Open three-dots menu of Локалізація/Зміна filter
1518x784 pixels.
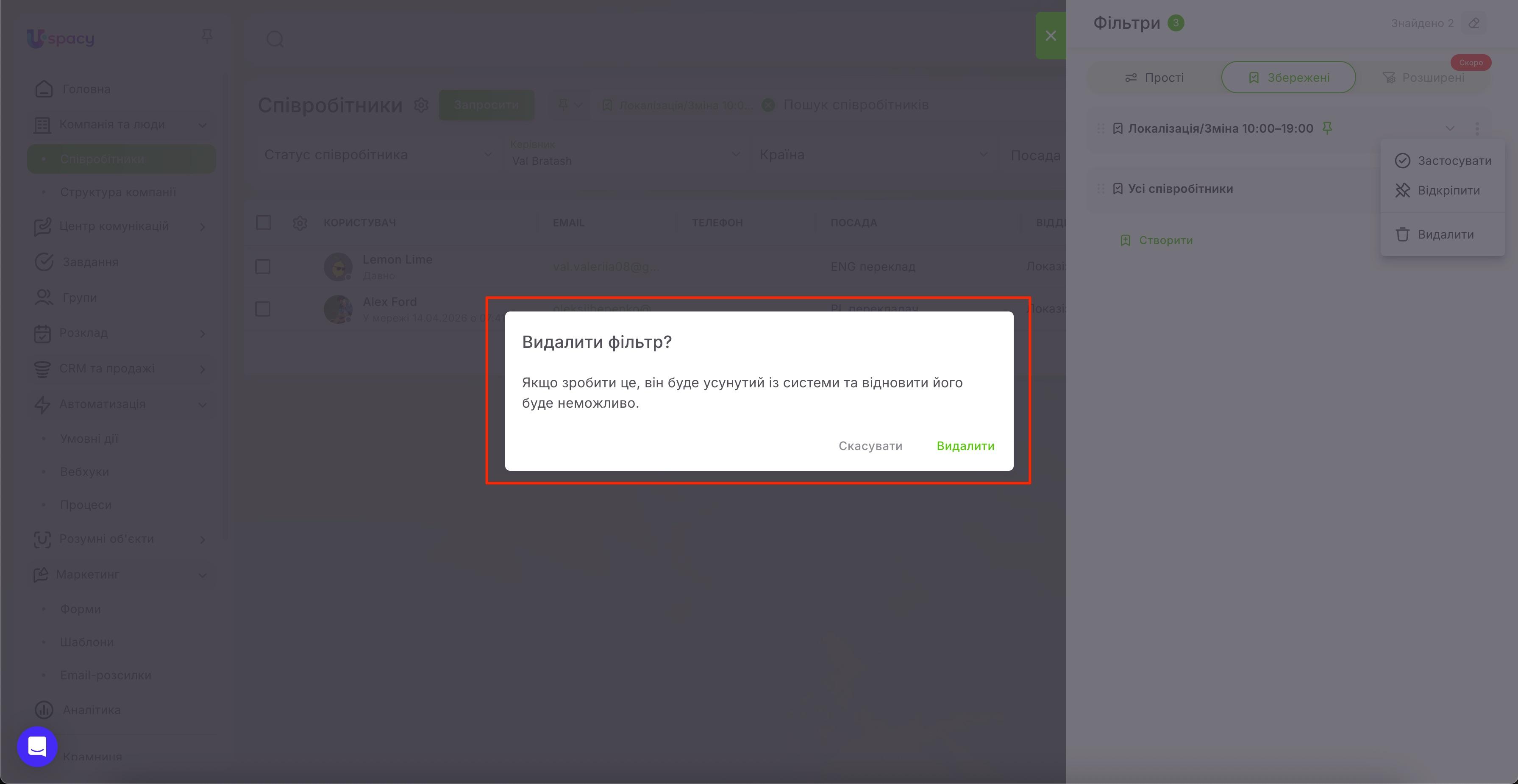1477,128
